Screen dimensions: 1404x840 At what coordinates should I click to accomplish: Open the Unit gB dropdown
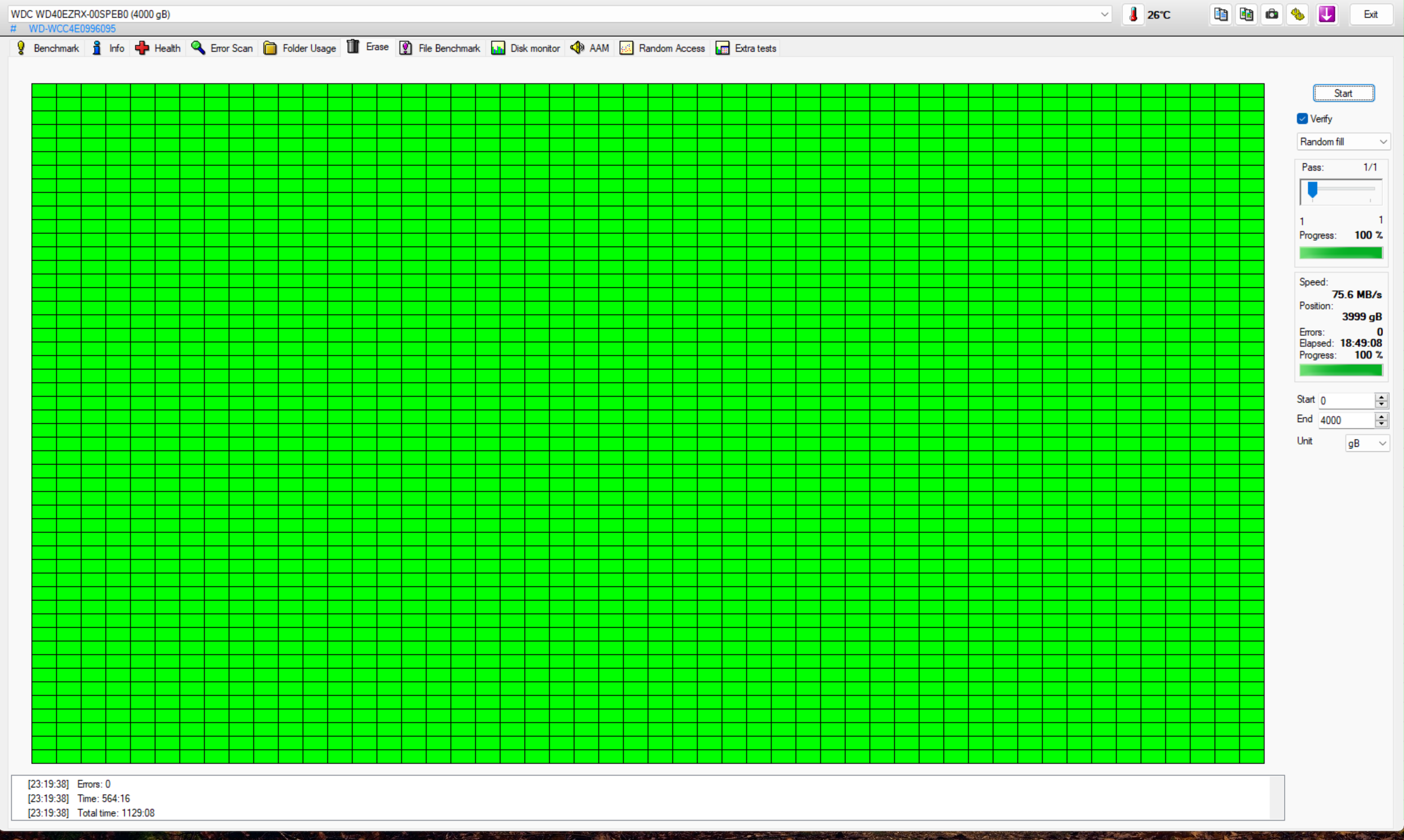pyautogui.click(x=1367, y=443)
